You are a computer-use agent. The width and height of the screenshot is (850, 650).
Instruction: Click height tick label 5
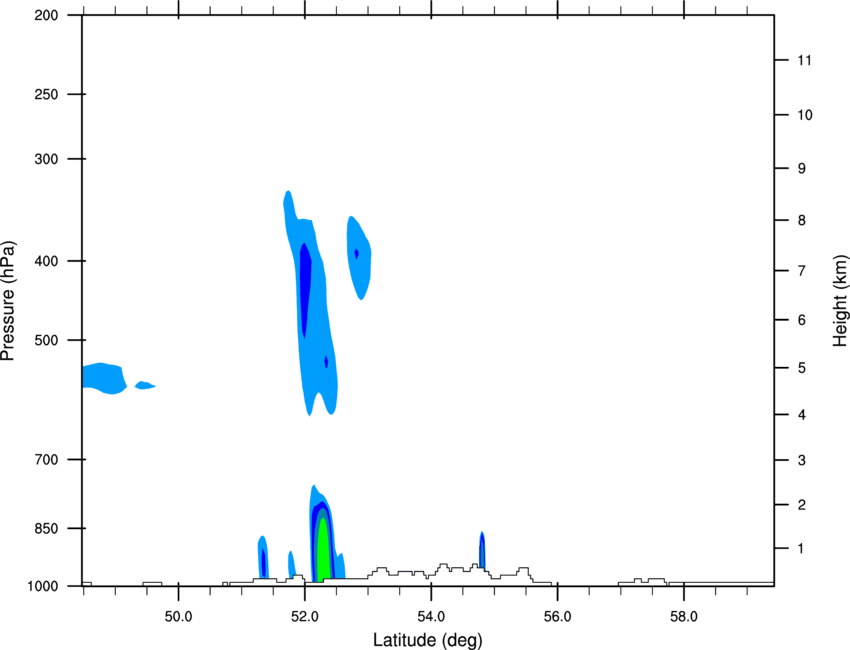(801, 368)
